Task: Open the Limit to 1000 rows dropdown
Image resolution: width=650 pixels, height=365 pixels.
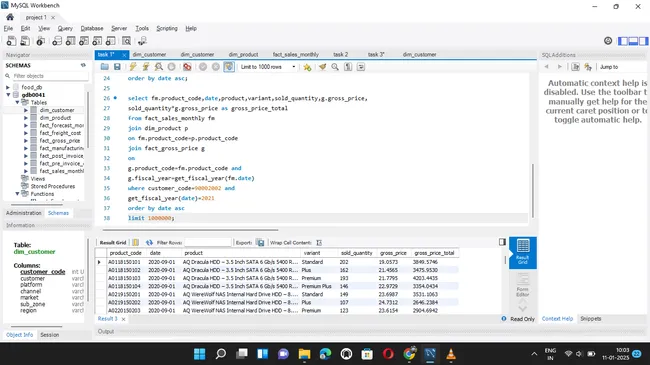Action: [x=268, y=67]
